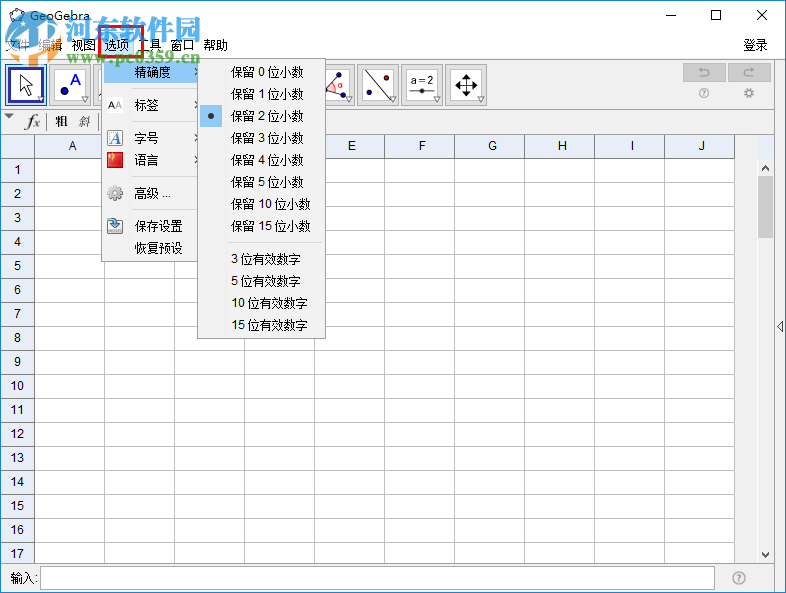Open Move tool dropdown triangle

(41, 99)
